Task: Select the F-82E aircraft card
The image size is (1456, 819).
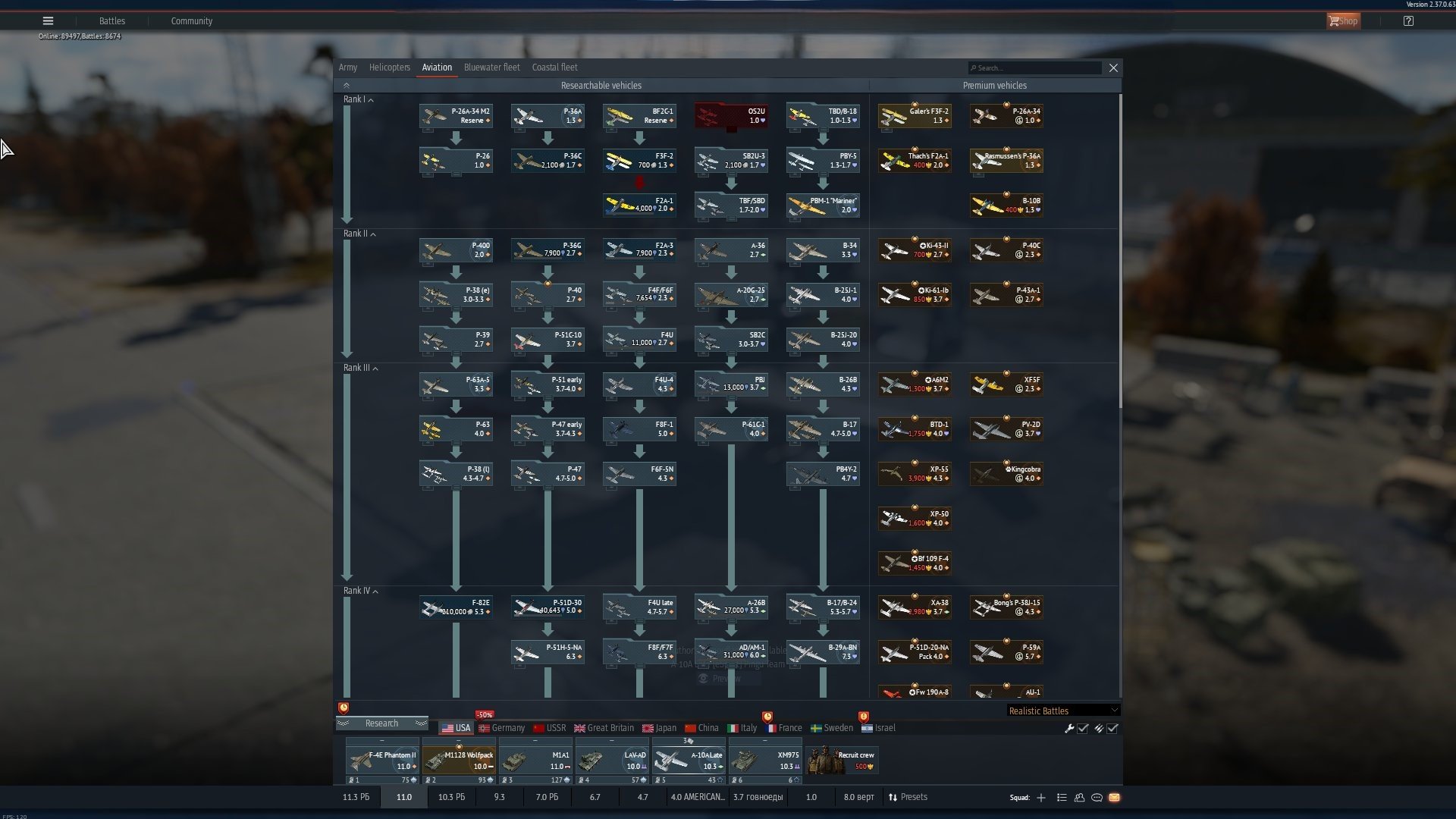Action: (456, 607)
